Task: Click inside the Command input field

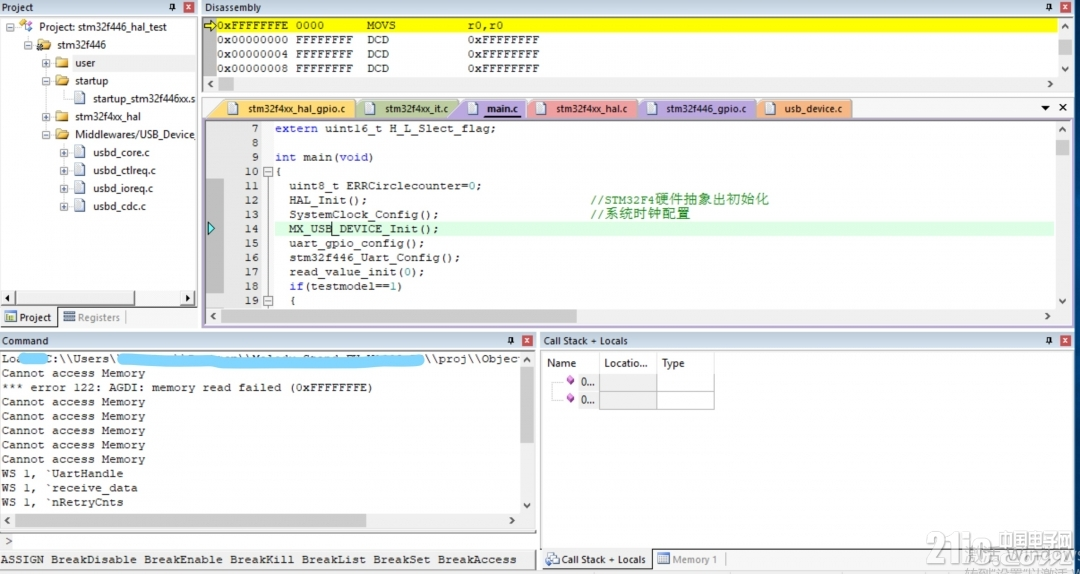Action: click(x=271, y=542)
